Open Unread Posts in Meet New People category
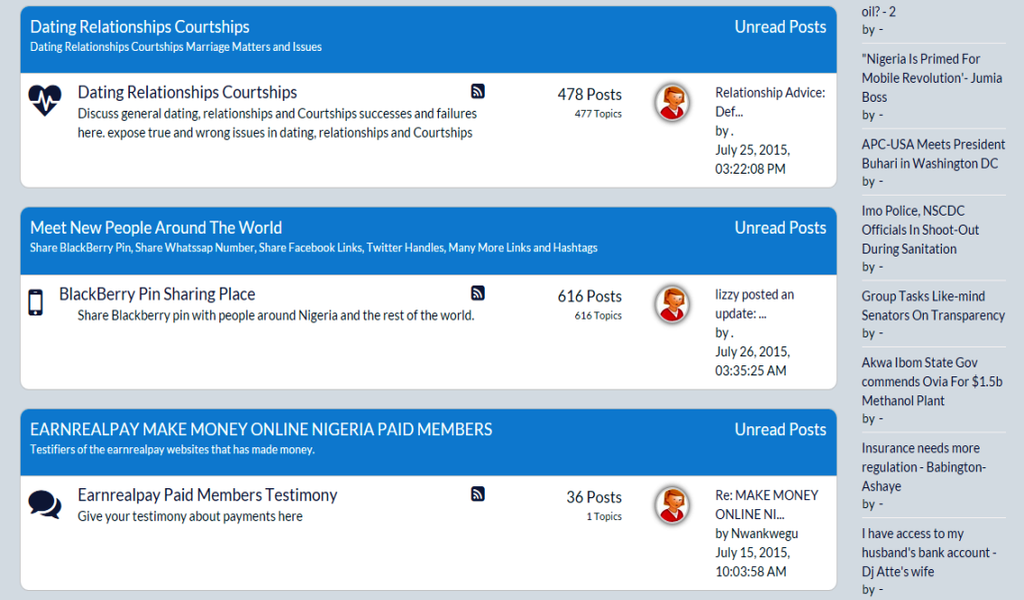 pyautogui.click(x=780, y=228)
